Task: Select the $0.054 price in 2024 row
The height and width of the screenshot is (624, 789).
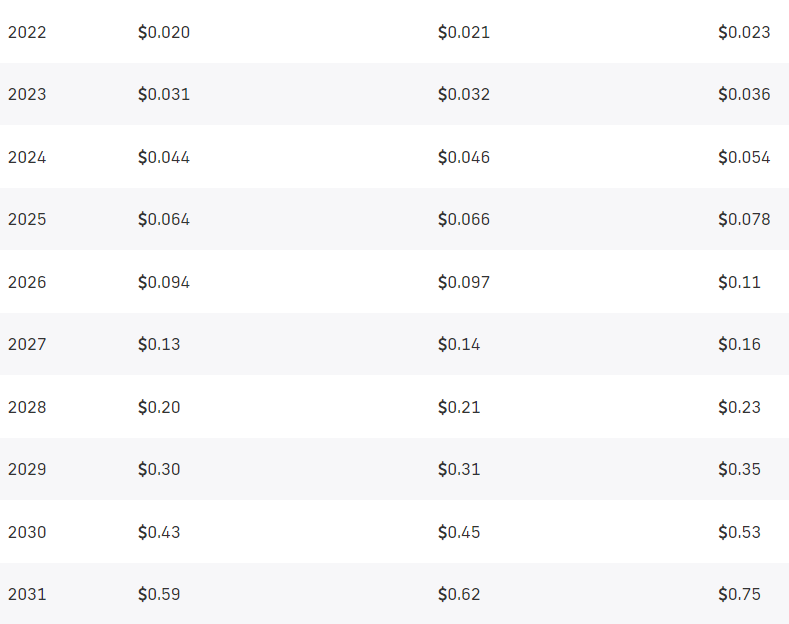Action: click(744, 157)
